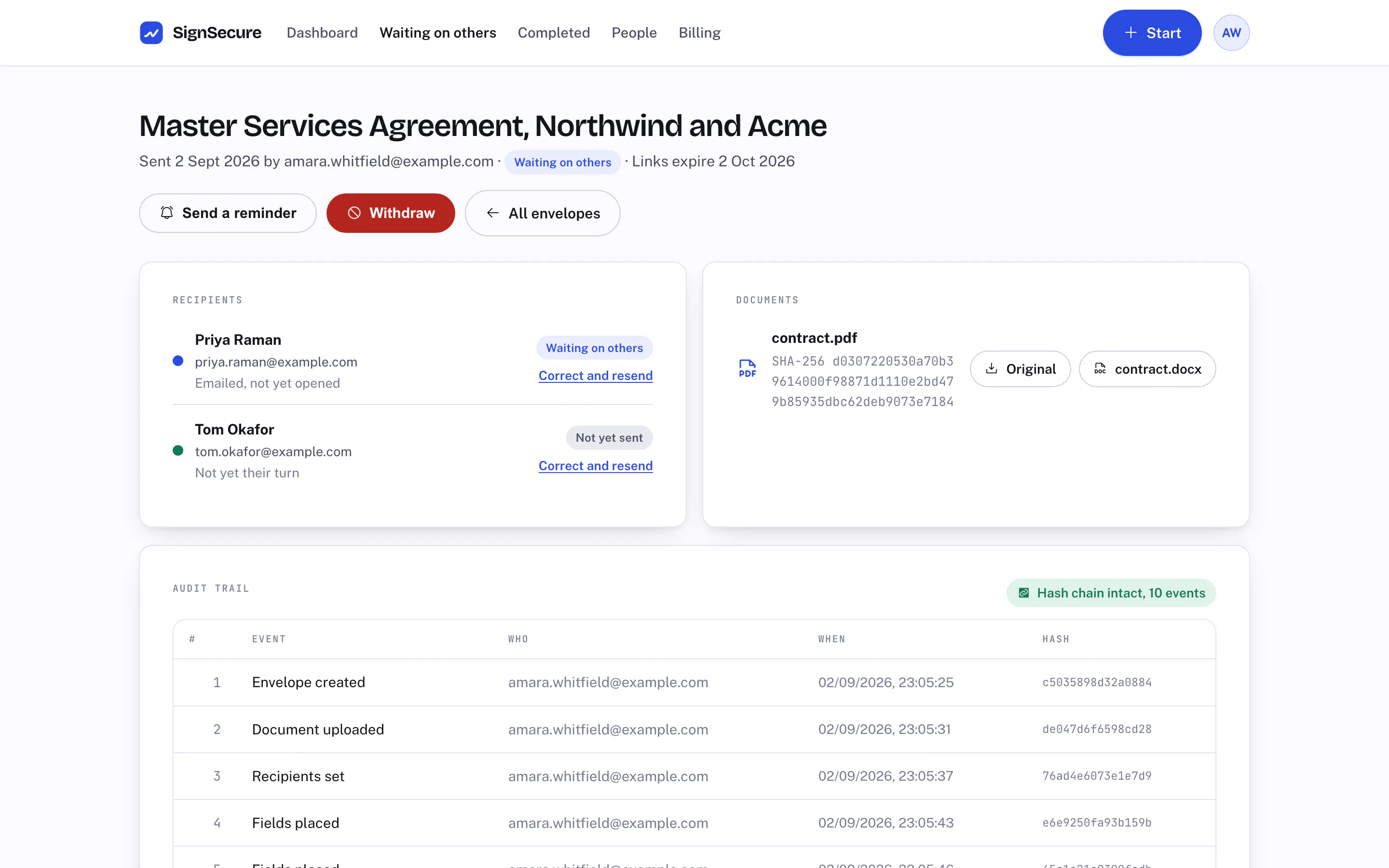Click the Document uploaded event
The width and height of the screenshot is (1389, 868).
(x=318, y=729)
